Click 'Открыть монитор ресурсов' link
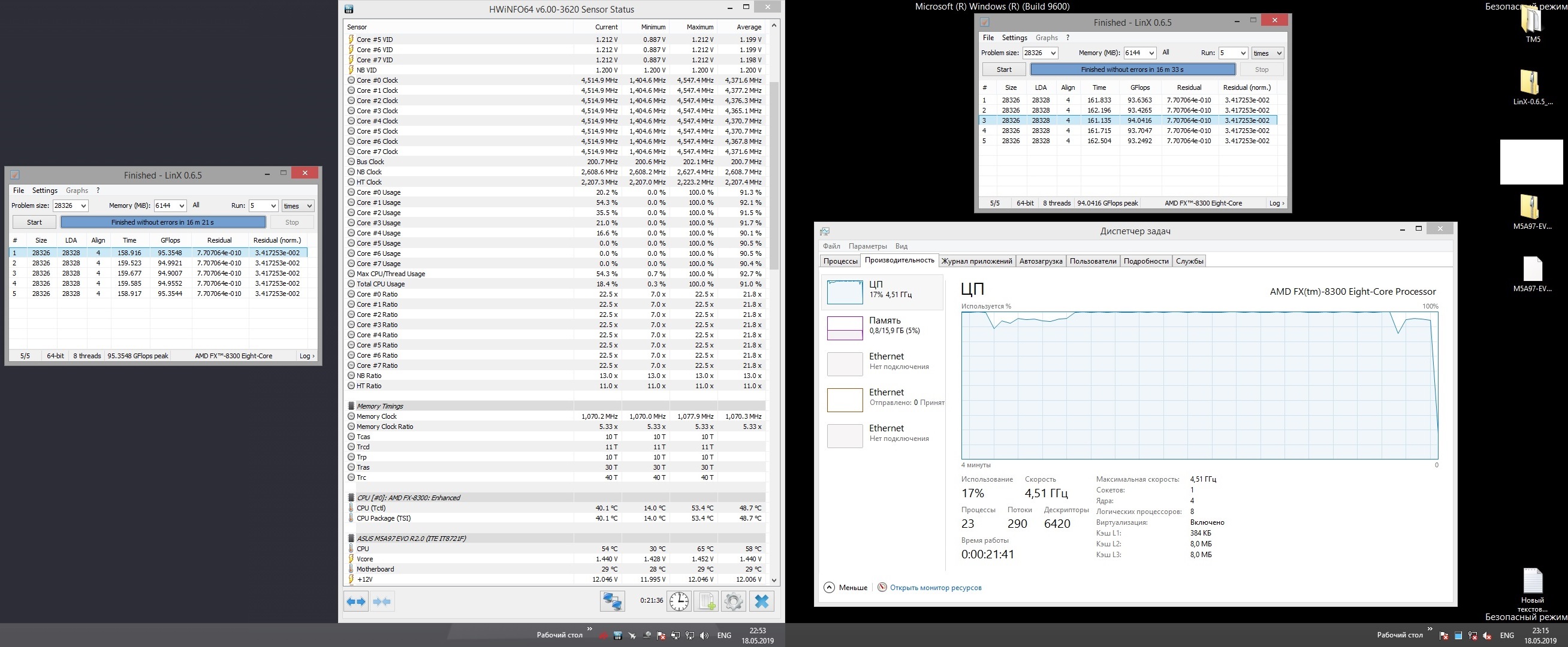The width and height of the screenshot is (1568, 647). 935,587
